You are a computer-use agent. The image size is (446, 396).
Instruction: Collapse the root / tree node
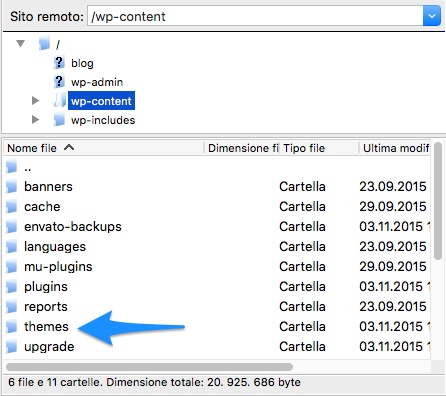[21, 44]
